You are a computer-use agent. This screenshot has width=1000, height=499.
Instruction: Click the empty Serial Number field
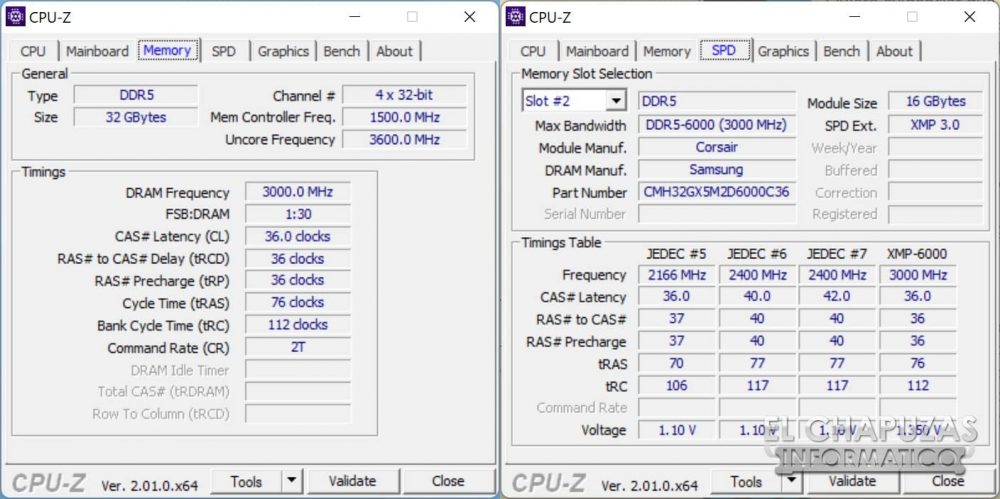717,214
